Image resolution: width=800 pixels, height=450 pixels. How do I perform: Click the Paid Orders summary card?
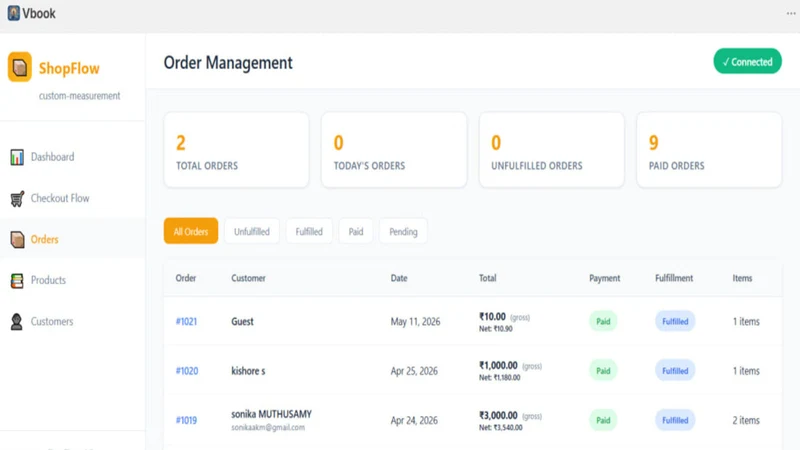709,150
